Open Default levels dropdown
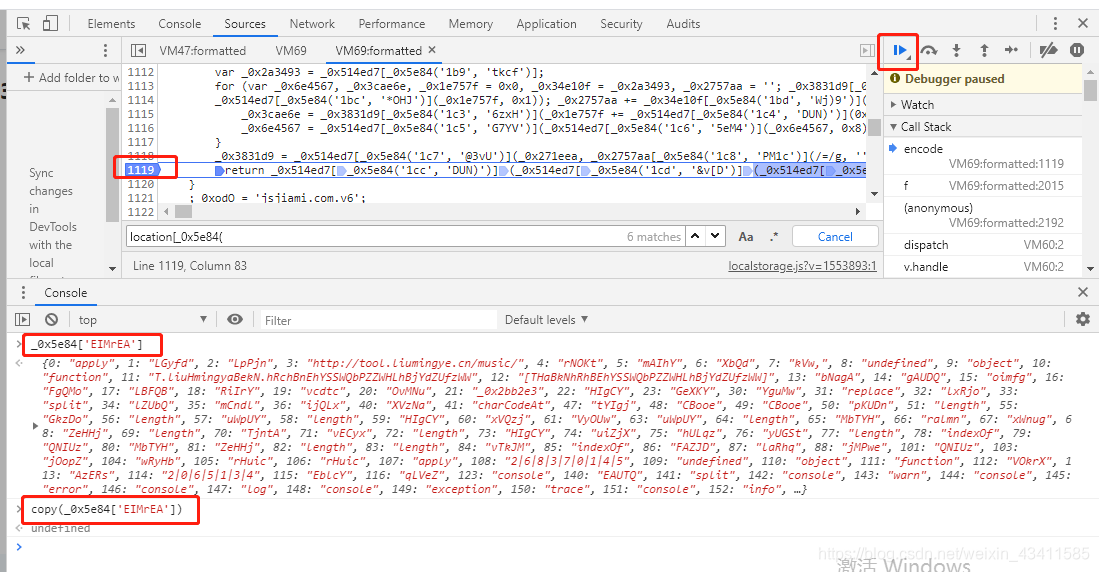This screenshot has height=572, width=1099. point(546,320)
